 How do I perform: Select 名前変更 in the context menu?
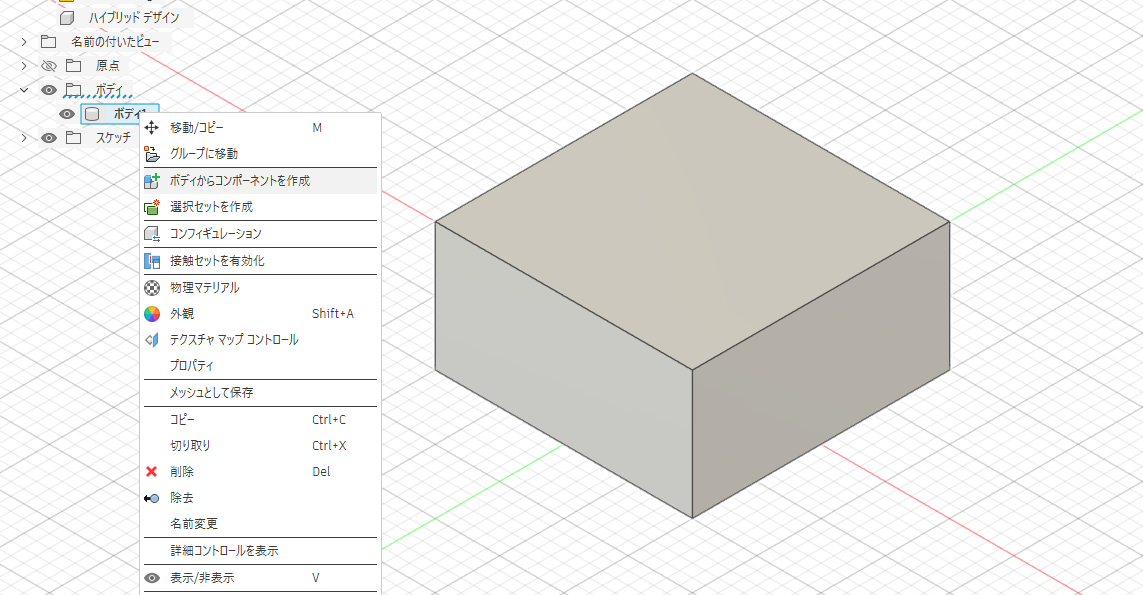194,524
